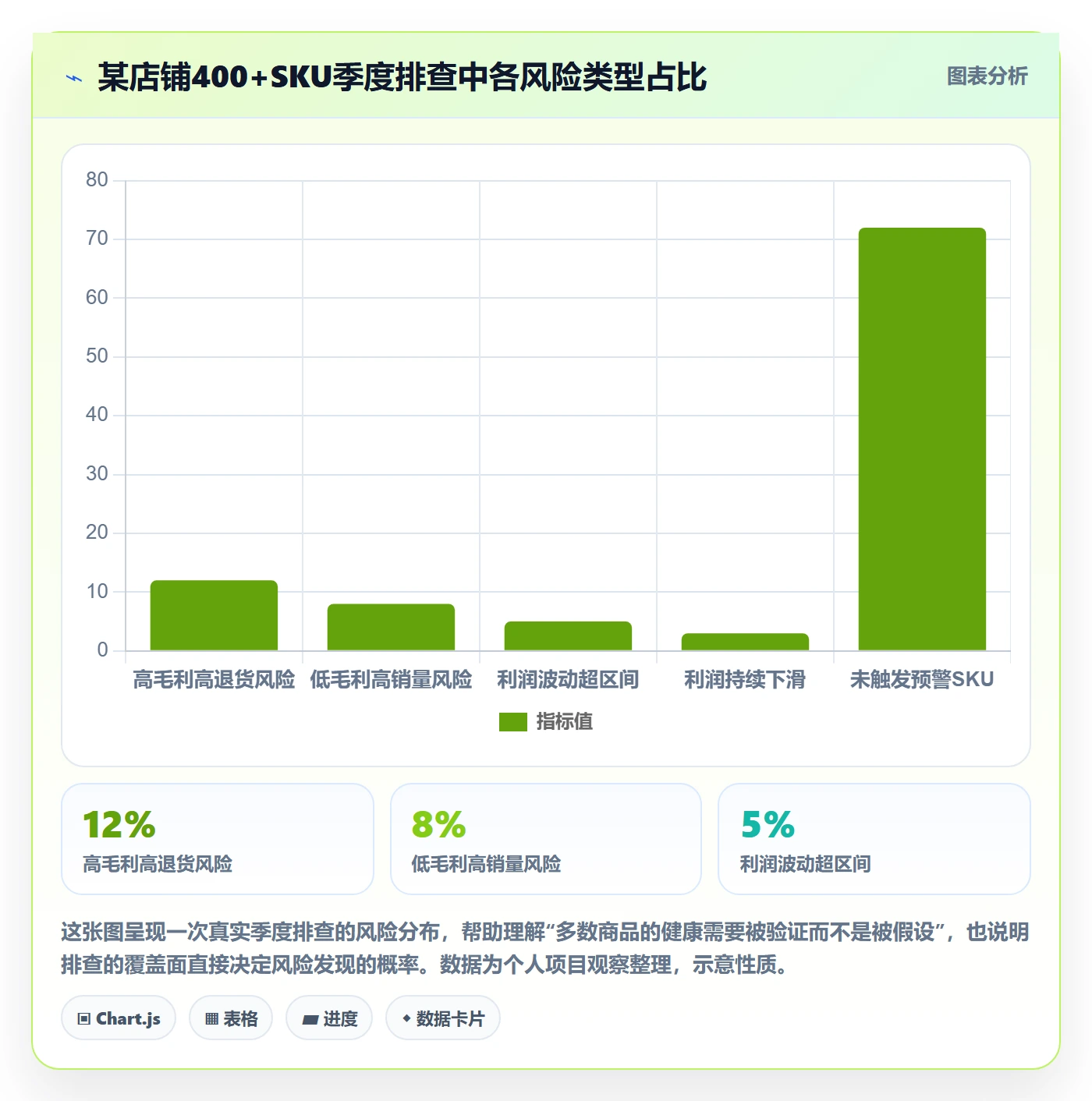Click the 利润持续下滑 axis label
Viewport: 1092px width, 1101px height.
(745, 680)
